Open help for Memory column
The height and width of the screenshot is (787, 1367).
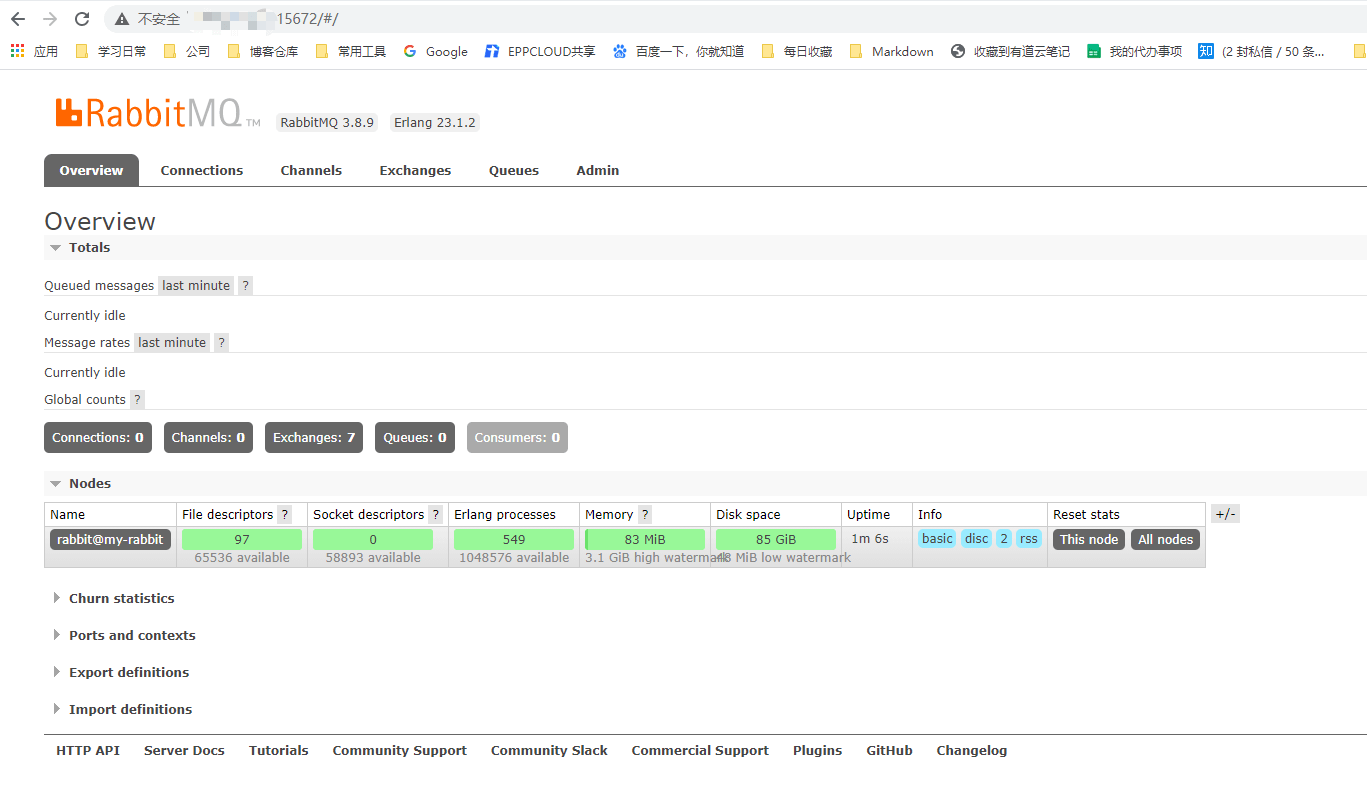[x=645, y=514]
